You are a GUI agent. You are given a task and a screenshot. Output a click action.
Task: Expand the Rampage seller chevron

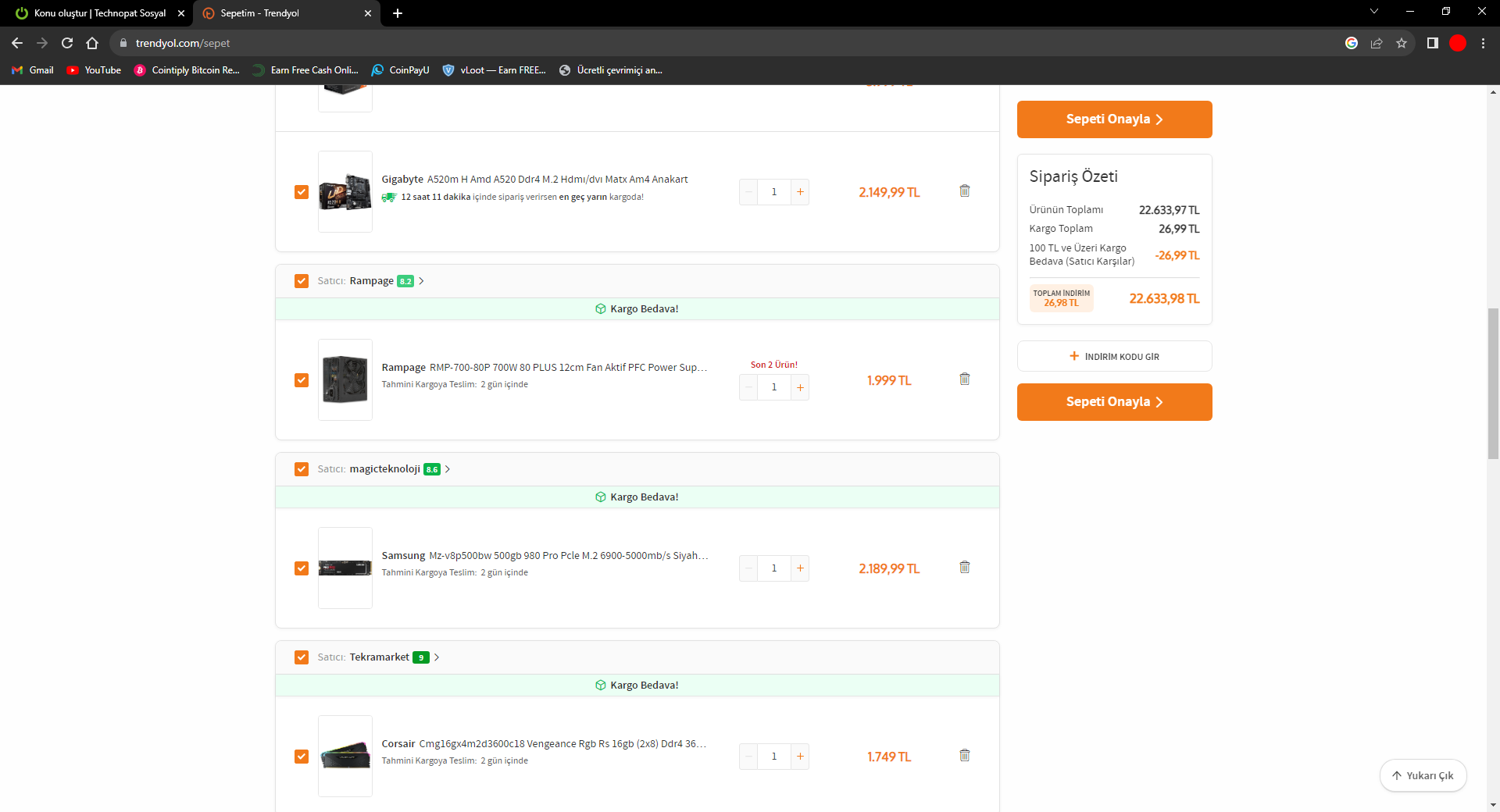point(421,281)
